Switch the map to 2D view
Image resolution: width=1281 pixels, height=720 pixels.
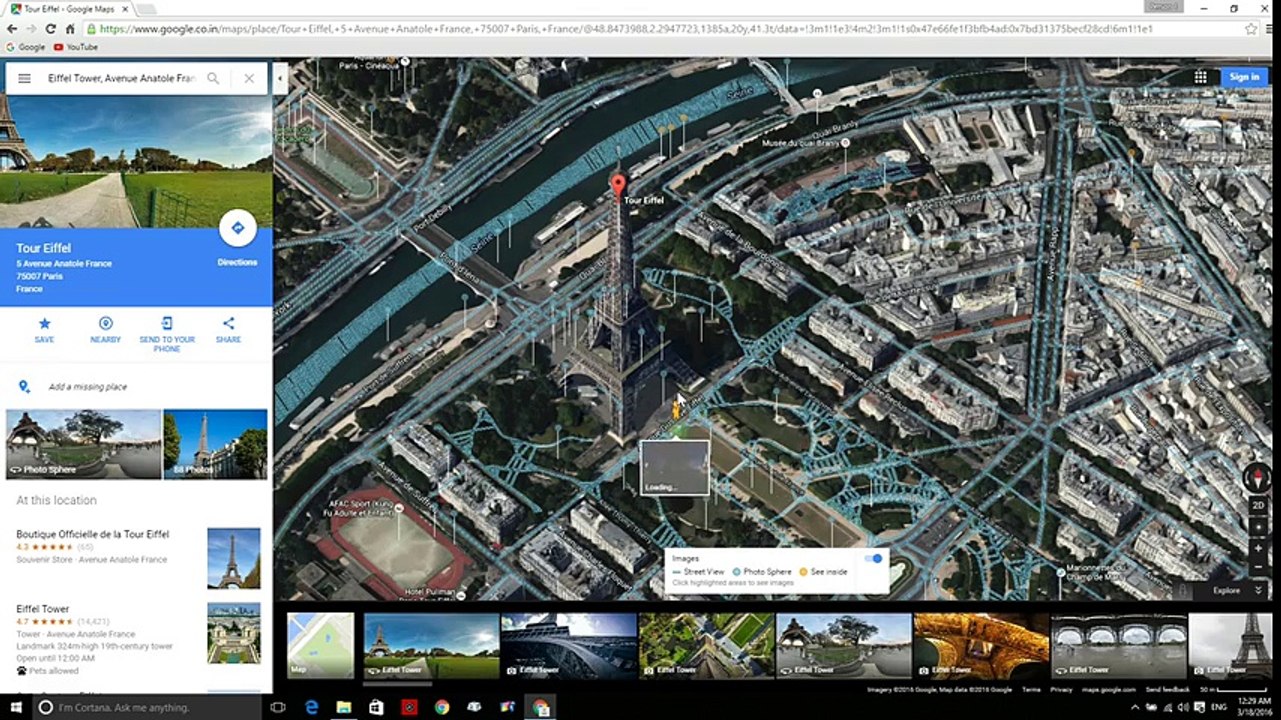pyautogui.click(x=1258, y=505)
